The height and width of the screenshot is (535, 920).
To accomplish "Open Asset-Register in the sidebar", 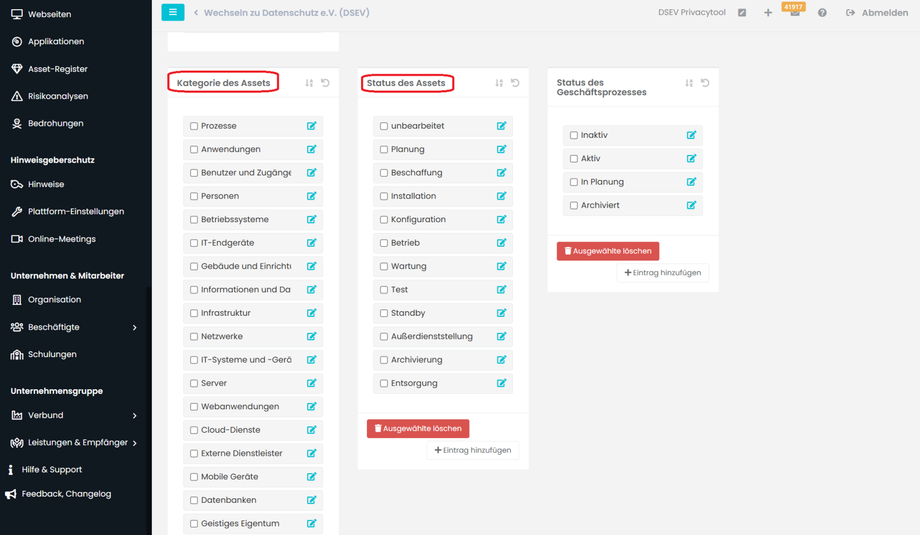I will (57, 69).
